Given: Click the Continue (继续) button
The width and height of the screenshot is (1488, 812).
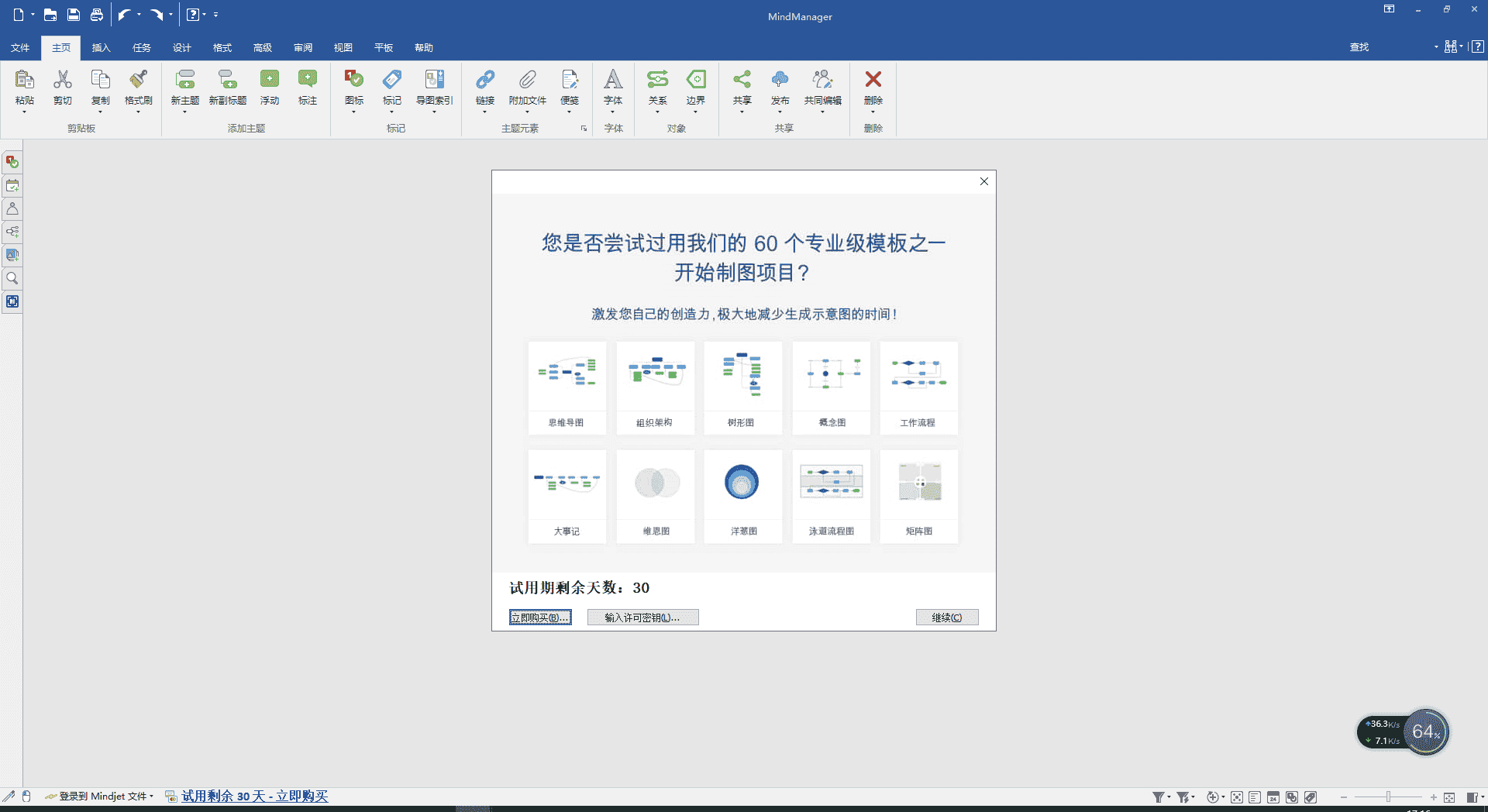Looking at the screenshot, I should 947,618.
